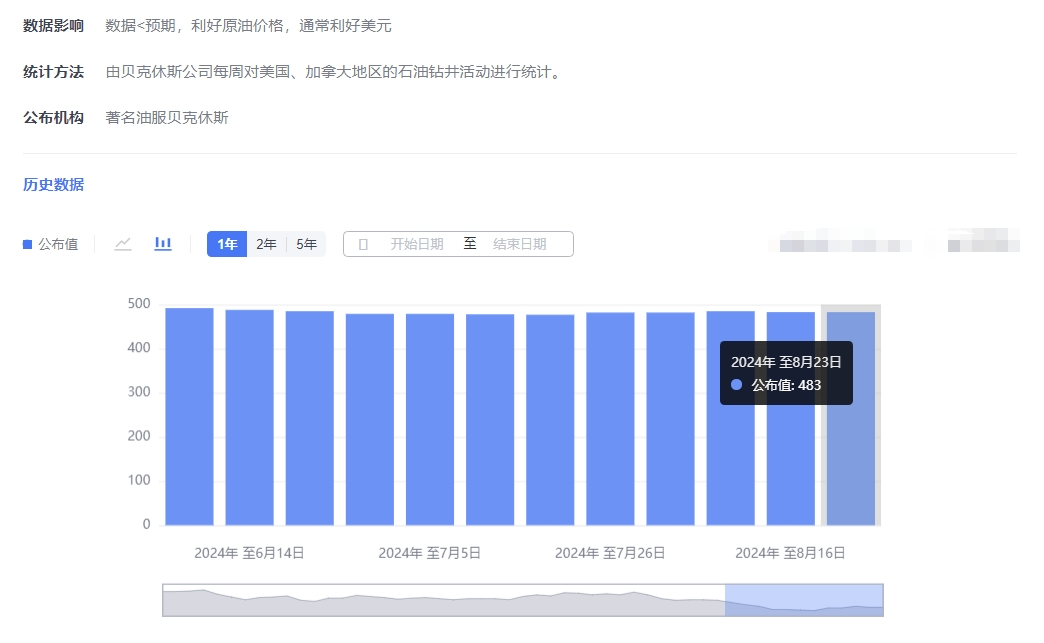Click the 2024年 至7月5日 axis label
Screen dimensions: 1044x643
429,553
